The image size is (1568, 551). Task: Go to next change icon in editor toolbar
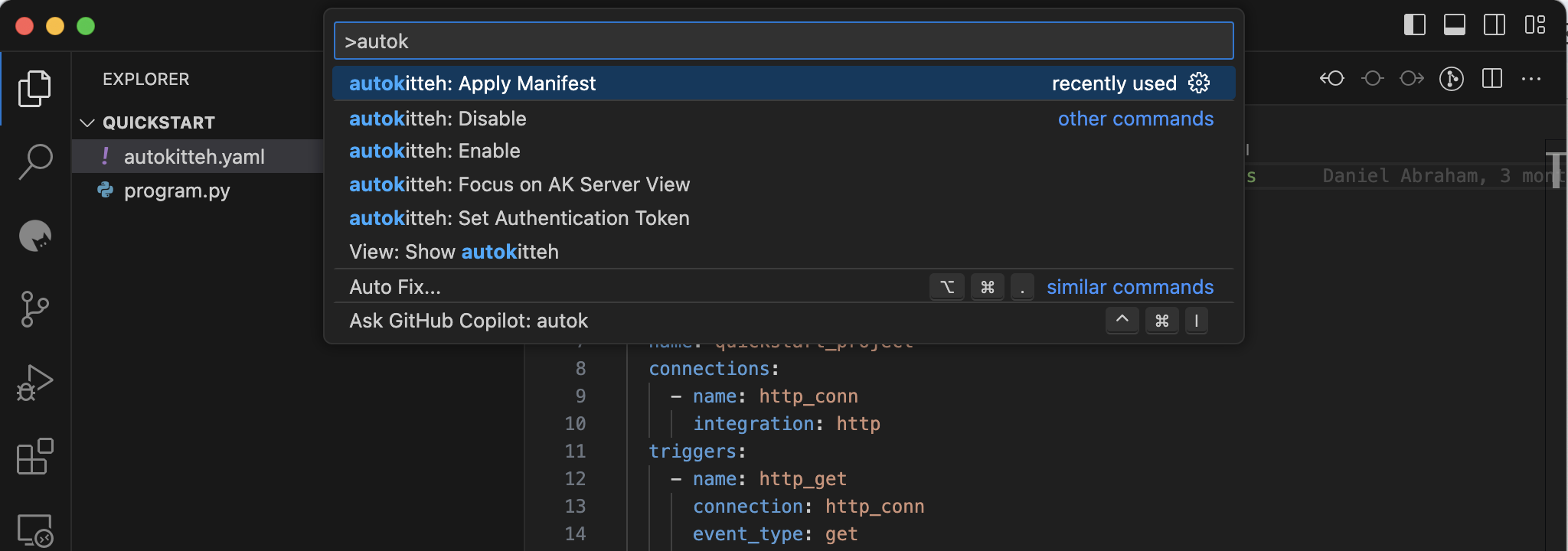pyautogui.click(x=1412, y=78)
